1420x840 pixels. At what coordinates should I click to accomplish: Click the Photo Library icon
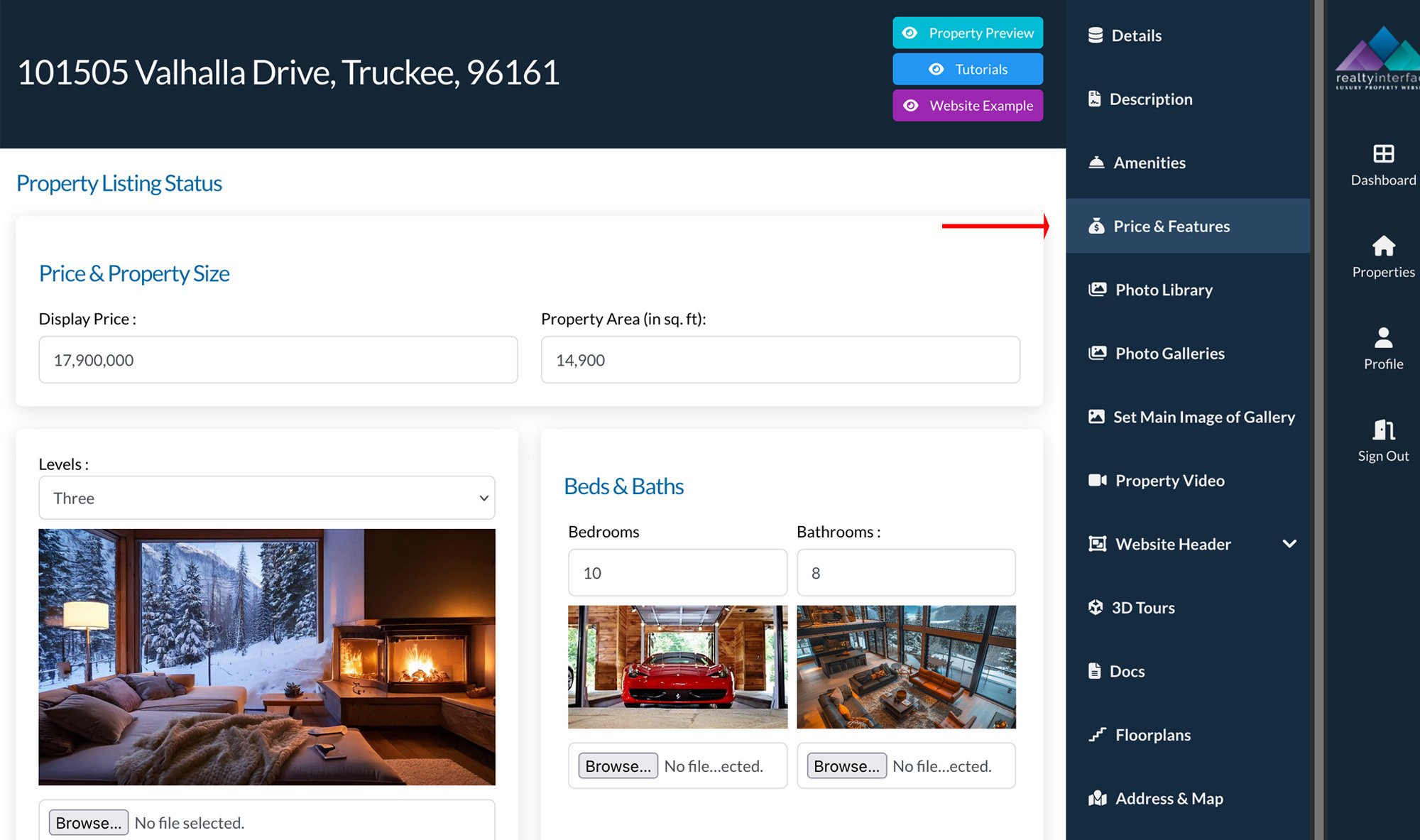1098,289
